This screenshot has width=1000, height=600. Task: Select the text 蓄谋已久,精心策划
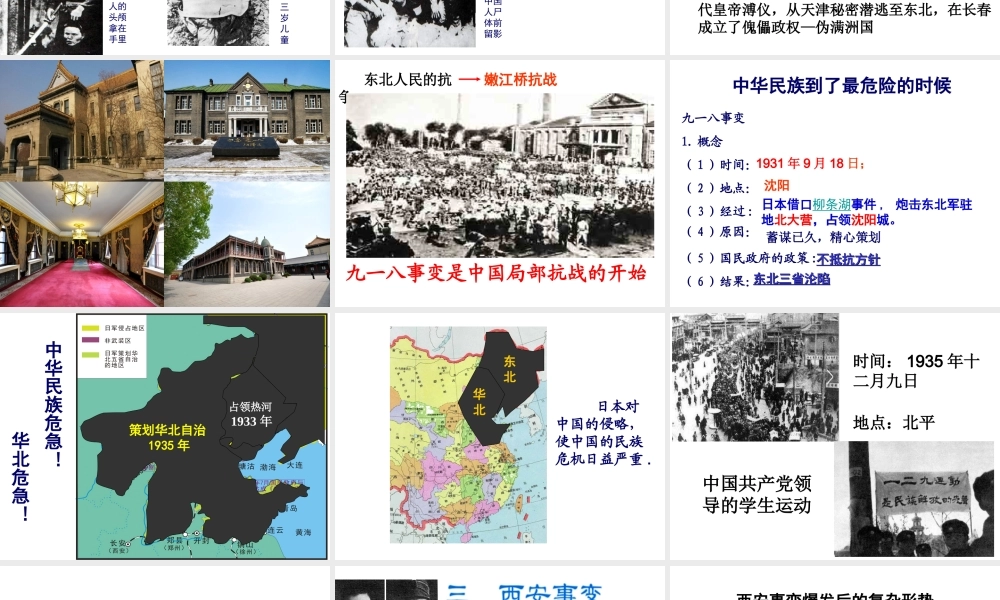tap(823, 237)
